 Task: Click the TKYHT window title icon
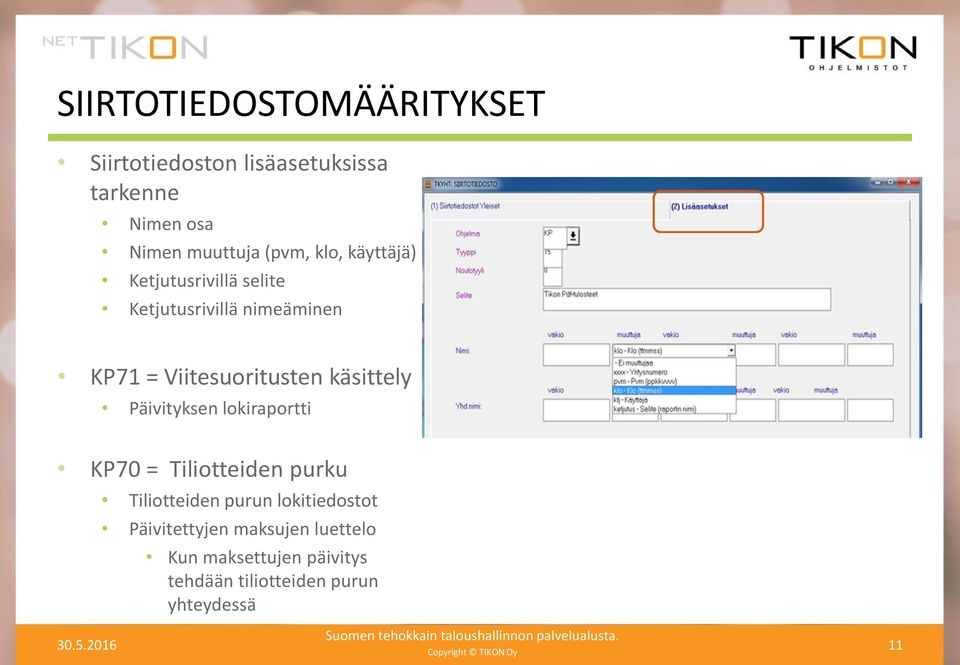pyautogui.click(x=429, y=184)
